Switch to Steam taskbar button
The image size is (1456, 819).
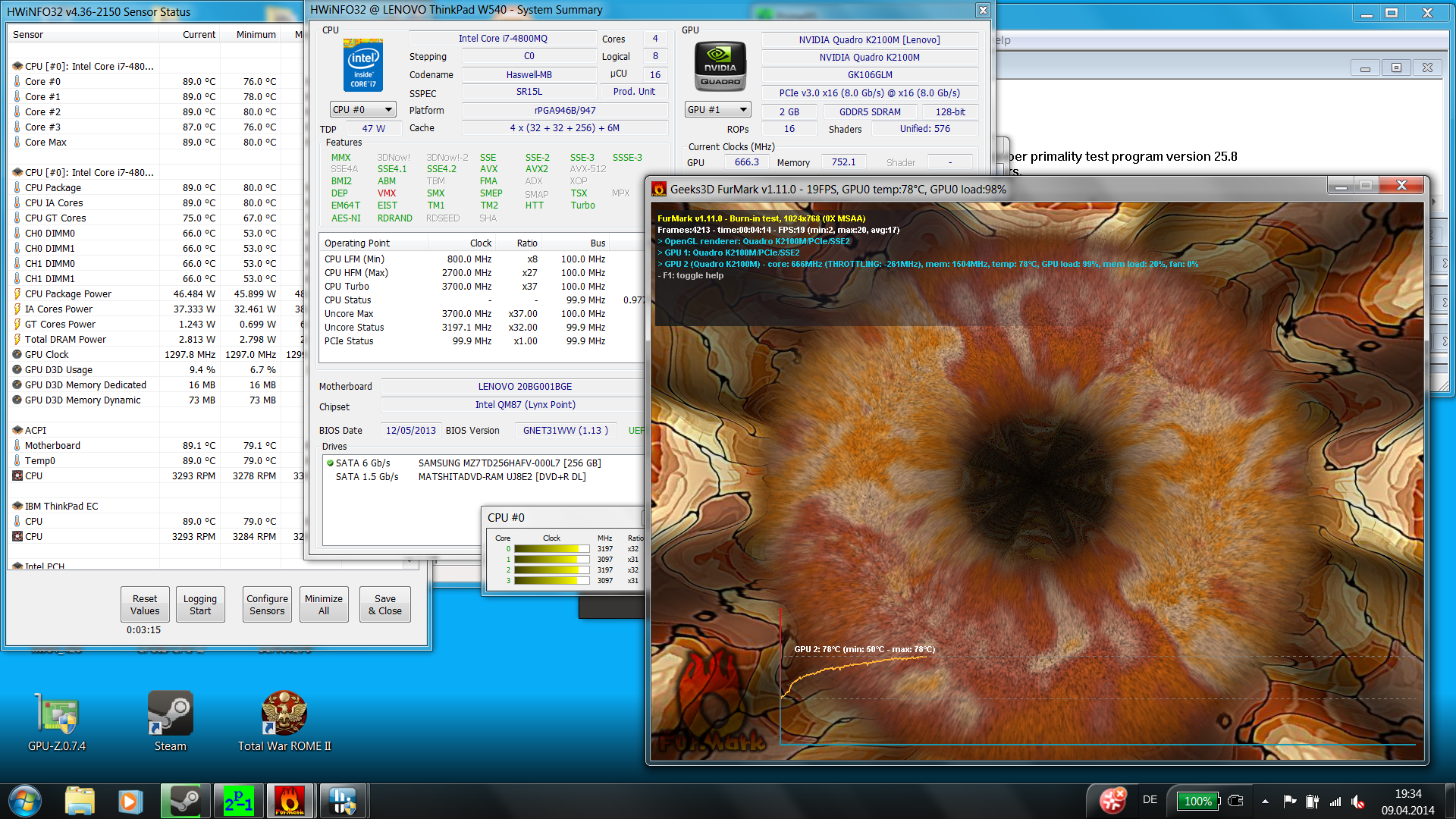[x=184, y=801]
